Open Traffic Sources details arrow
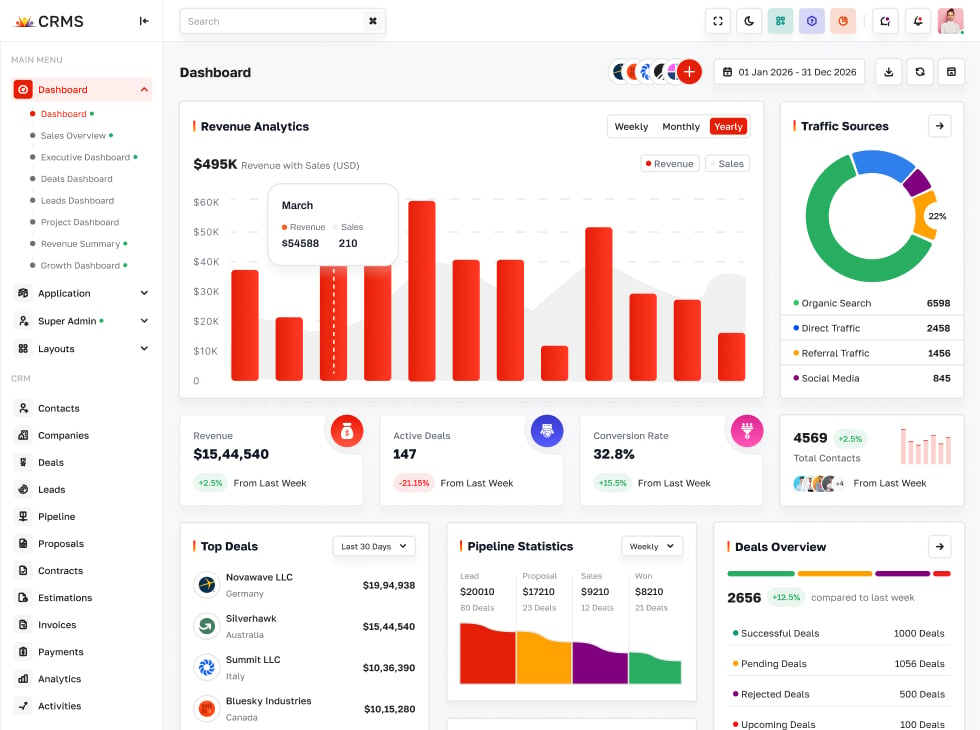980x730 pixels. (x=939, y=126)
